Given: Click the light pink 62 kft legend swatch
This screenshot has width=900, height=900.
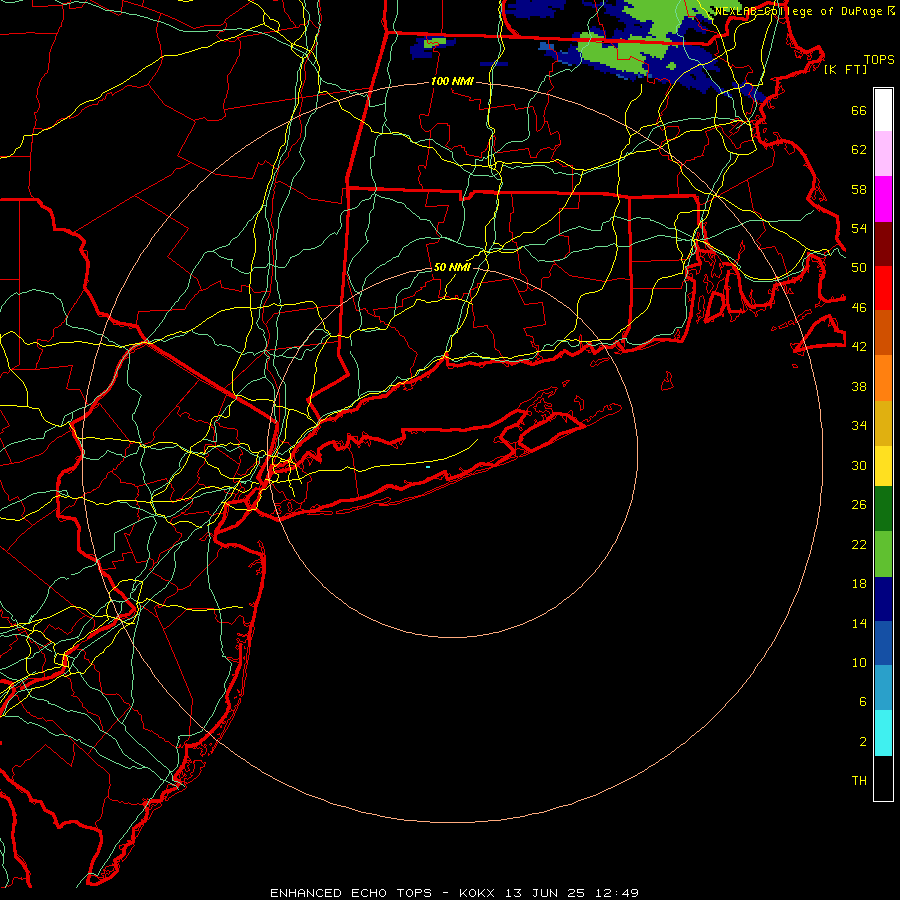Looking at the screenshot, I should (883, 154).
